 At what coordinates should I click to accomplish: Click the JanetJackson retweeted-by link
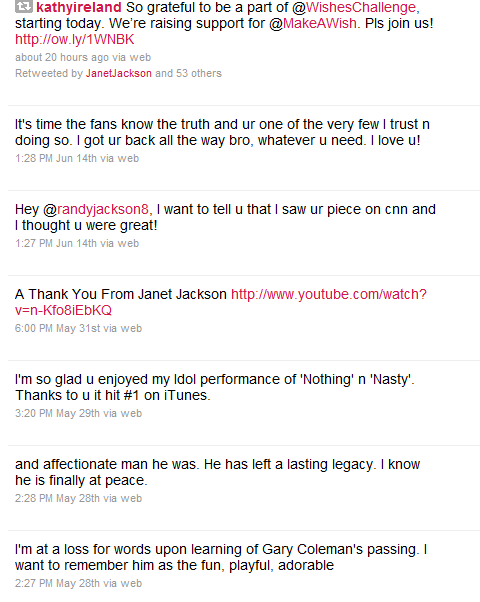[x=119, y=73]
